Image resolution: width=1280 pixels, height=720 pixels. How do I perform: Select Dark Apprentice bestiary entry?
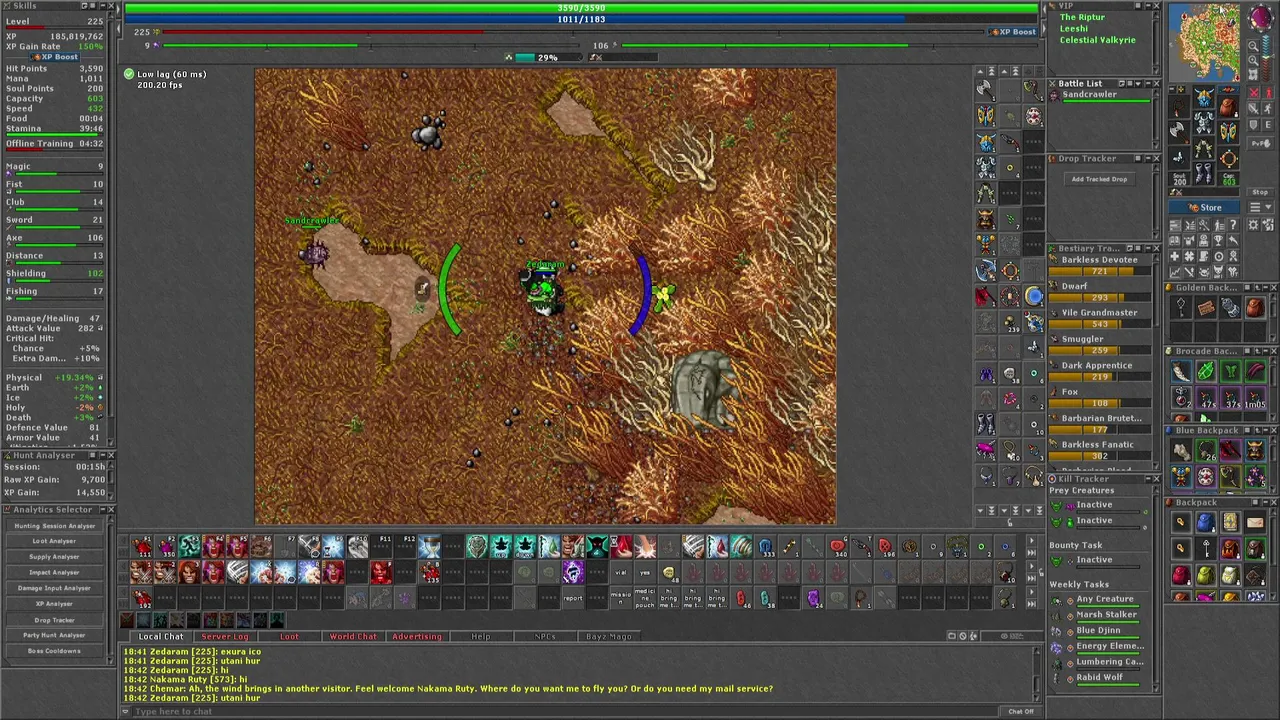click(1098, 370)
